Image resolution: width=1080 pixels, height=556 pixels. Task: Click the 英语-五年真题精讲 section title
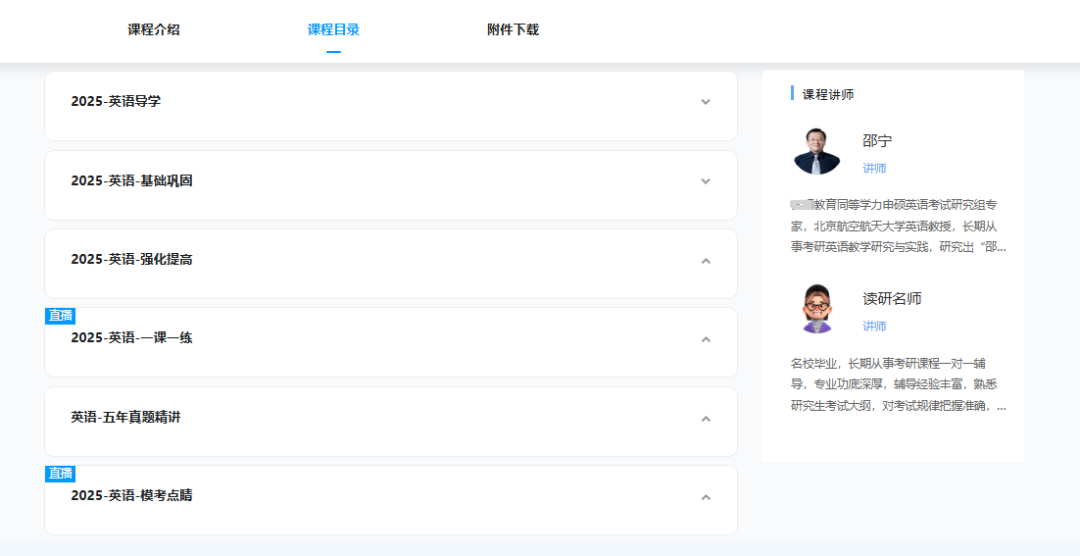(125, 417)
